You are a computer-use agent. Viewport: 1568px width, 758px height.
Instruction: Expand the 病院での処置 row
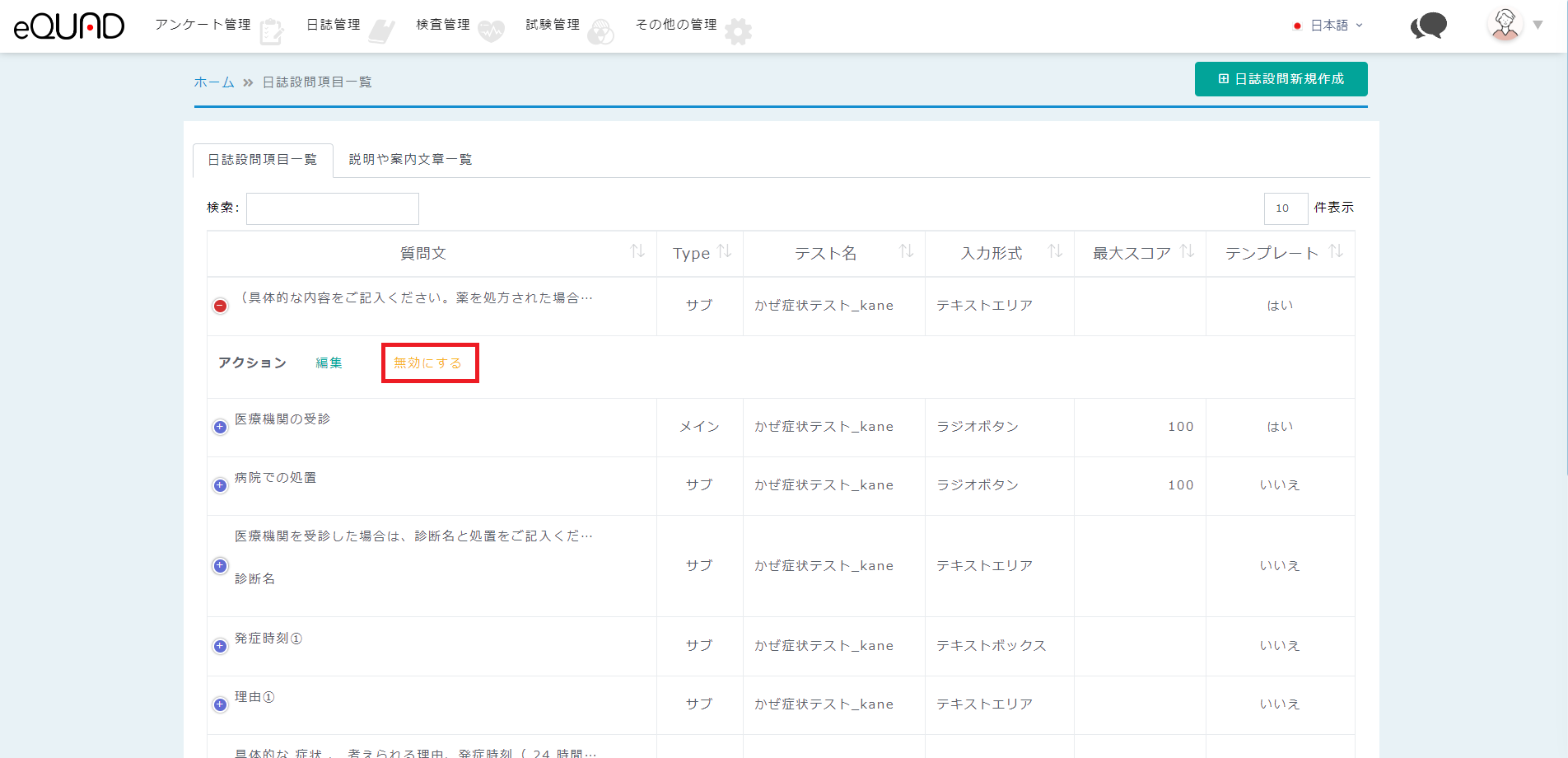[x=220, y=485]
